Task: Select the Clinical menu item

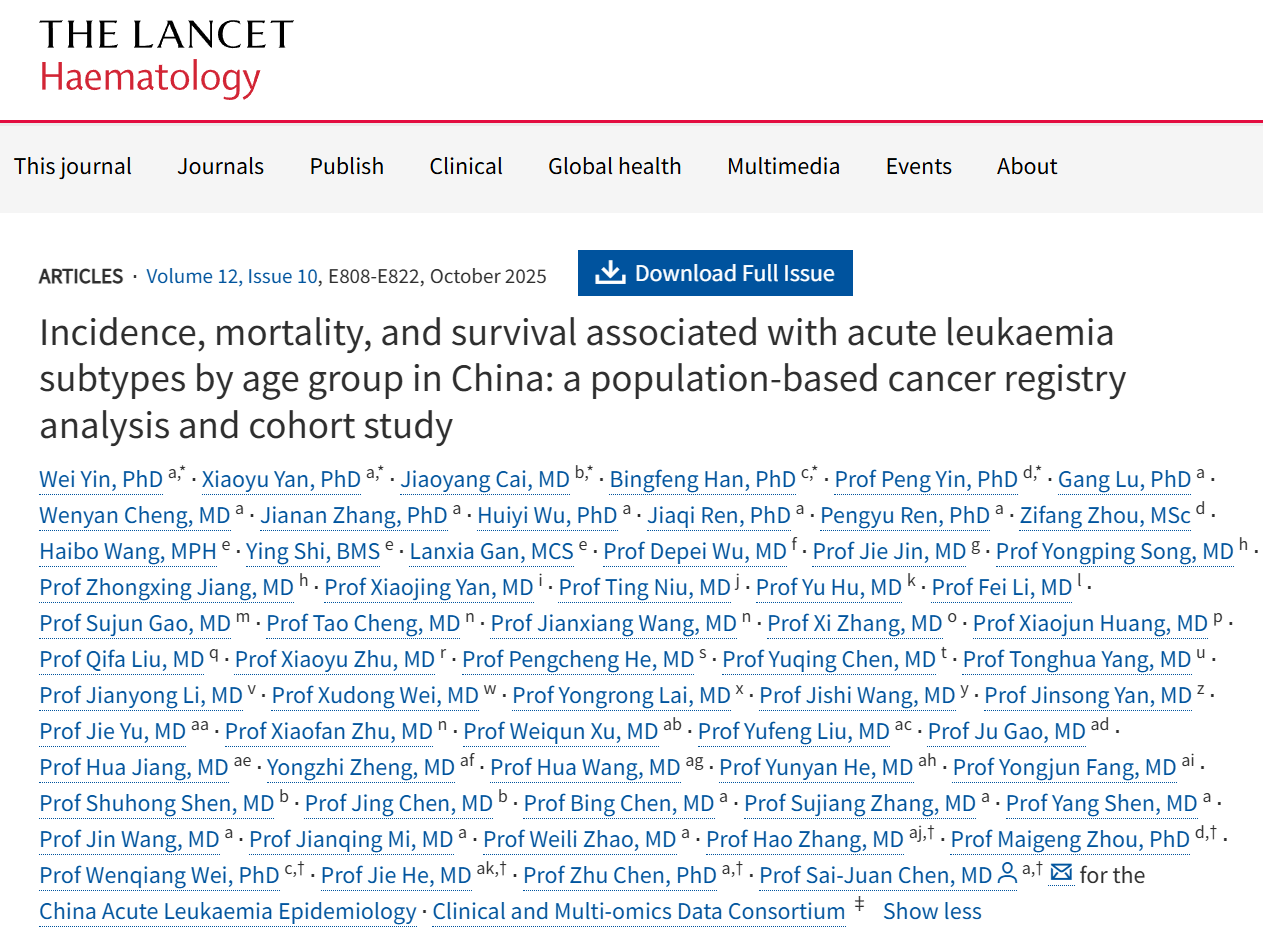Action: [x=466, y=166]
